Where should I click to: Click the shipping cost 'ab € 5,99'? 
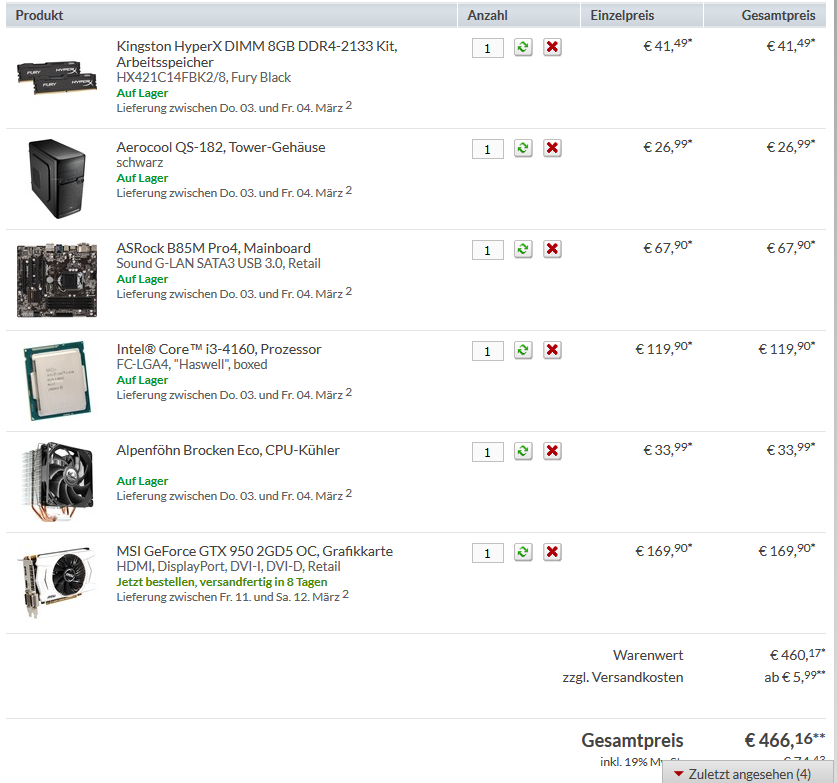point(794,676)
